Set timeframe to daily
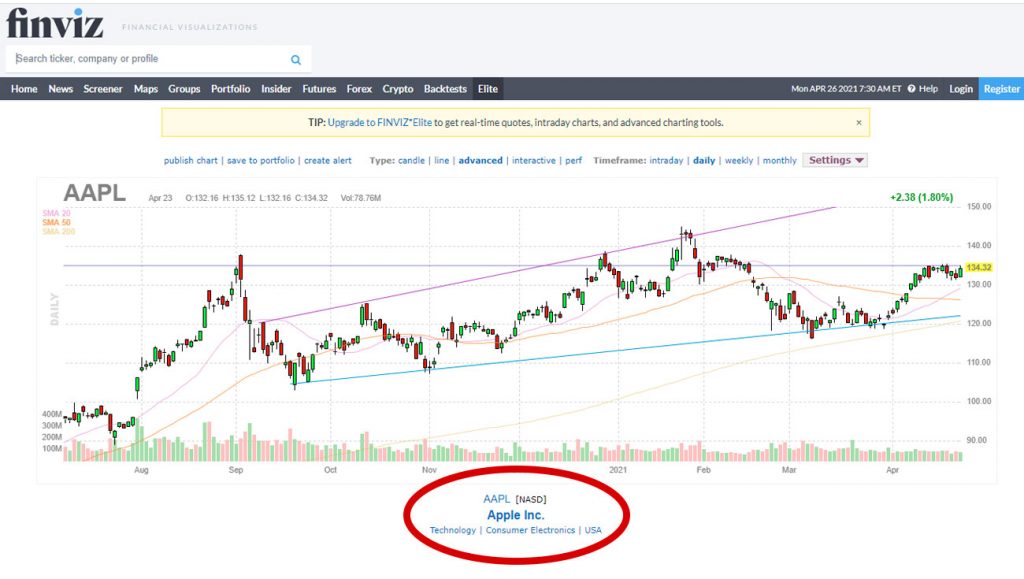The height and width of the screenshot is (579, 1024). (x=704, y=161)
